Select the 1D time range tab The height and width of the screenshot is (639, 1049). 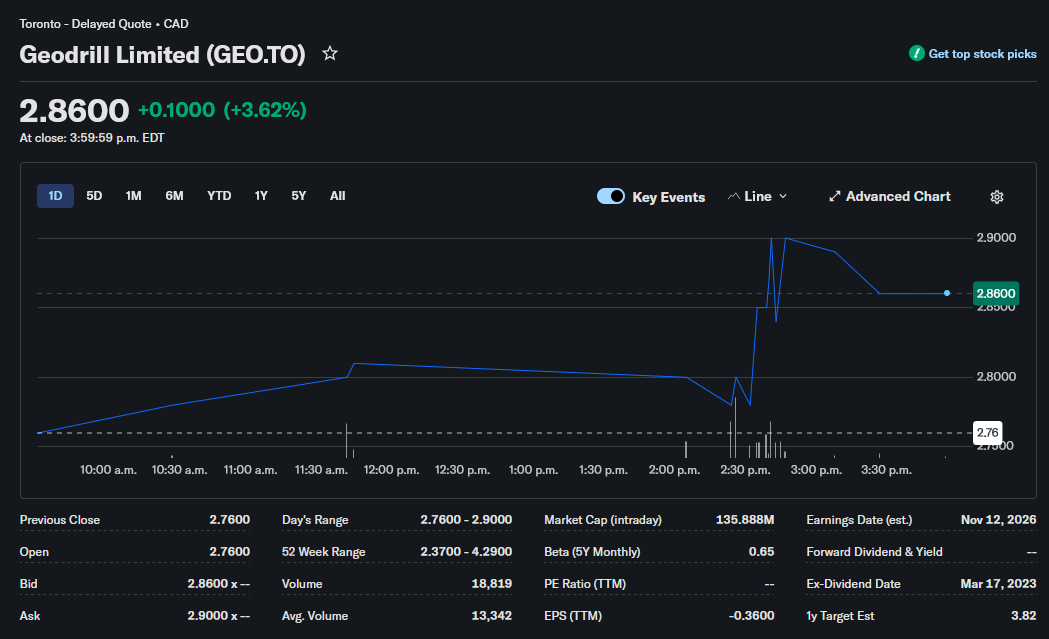coord(56,196)
